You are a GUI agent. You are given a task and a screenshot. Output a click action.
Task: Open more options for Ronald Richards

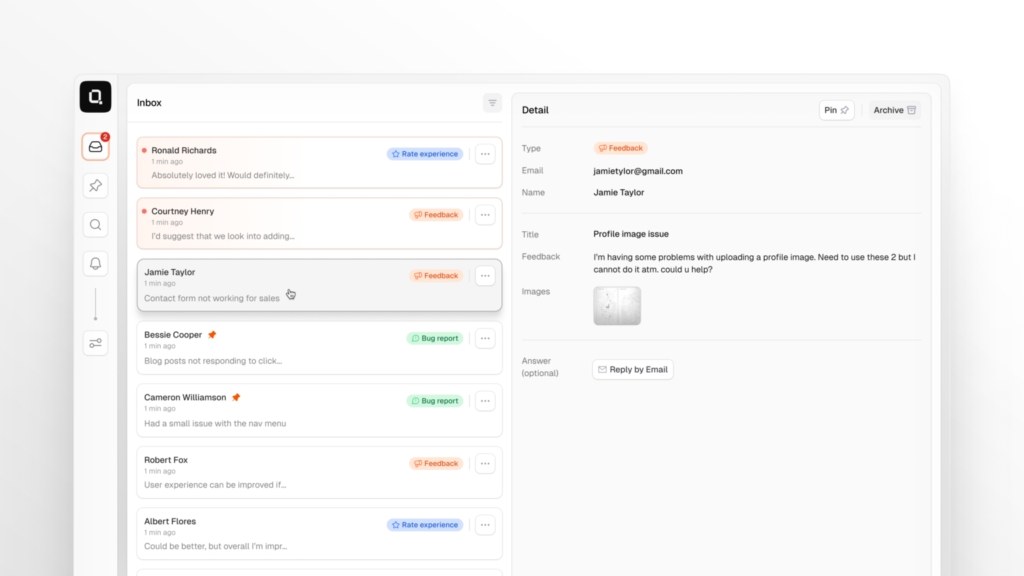[485, 154]
